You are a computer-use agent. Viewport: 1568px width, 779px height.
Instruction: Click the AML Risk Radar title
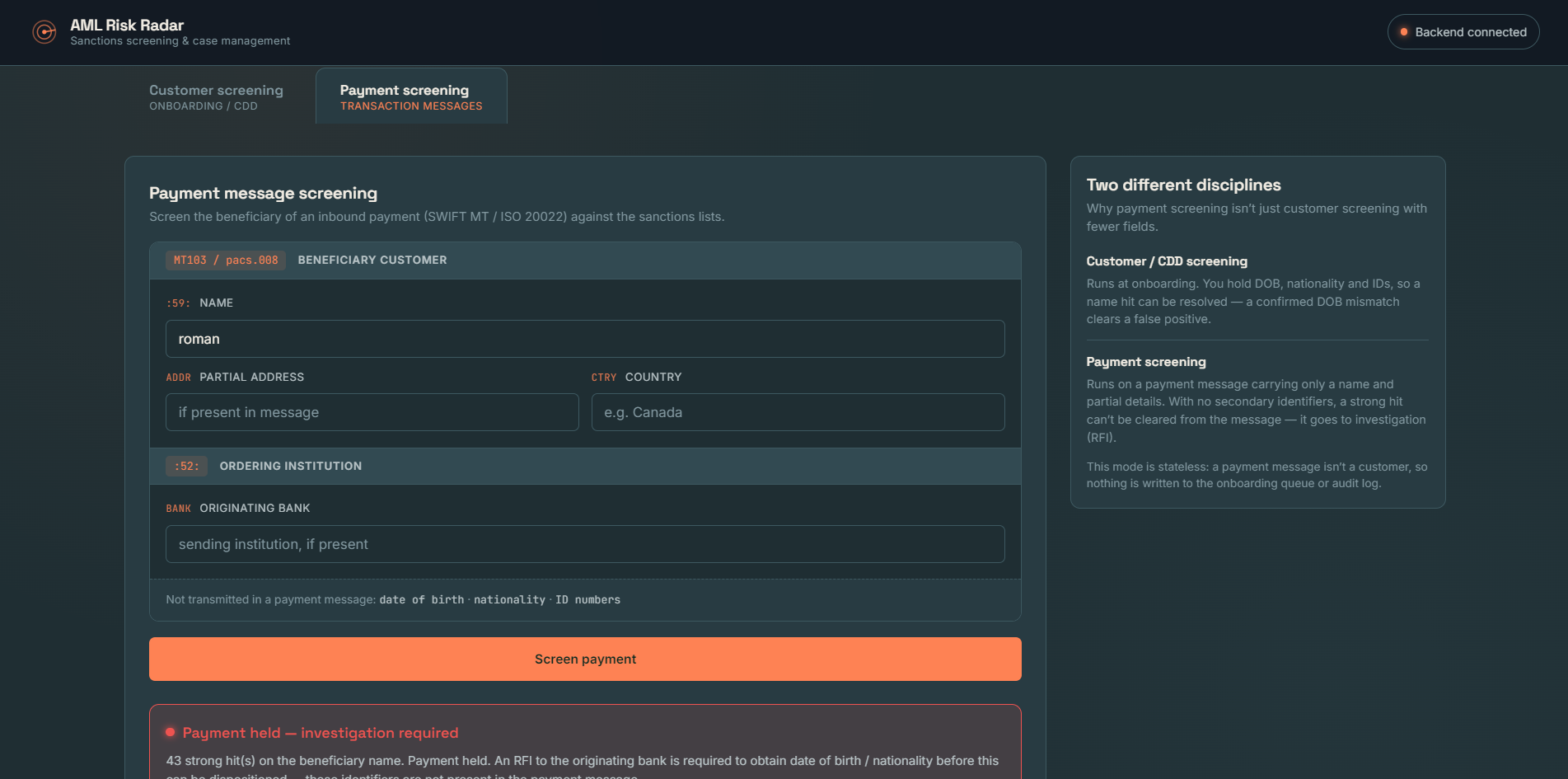point(127,26)
